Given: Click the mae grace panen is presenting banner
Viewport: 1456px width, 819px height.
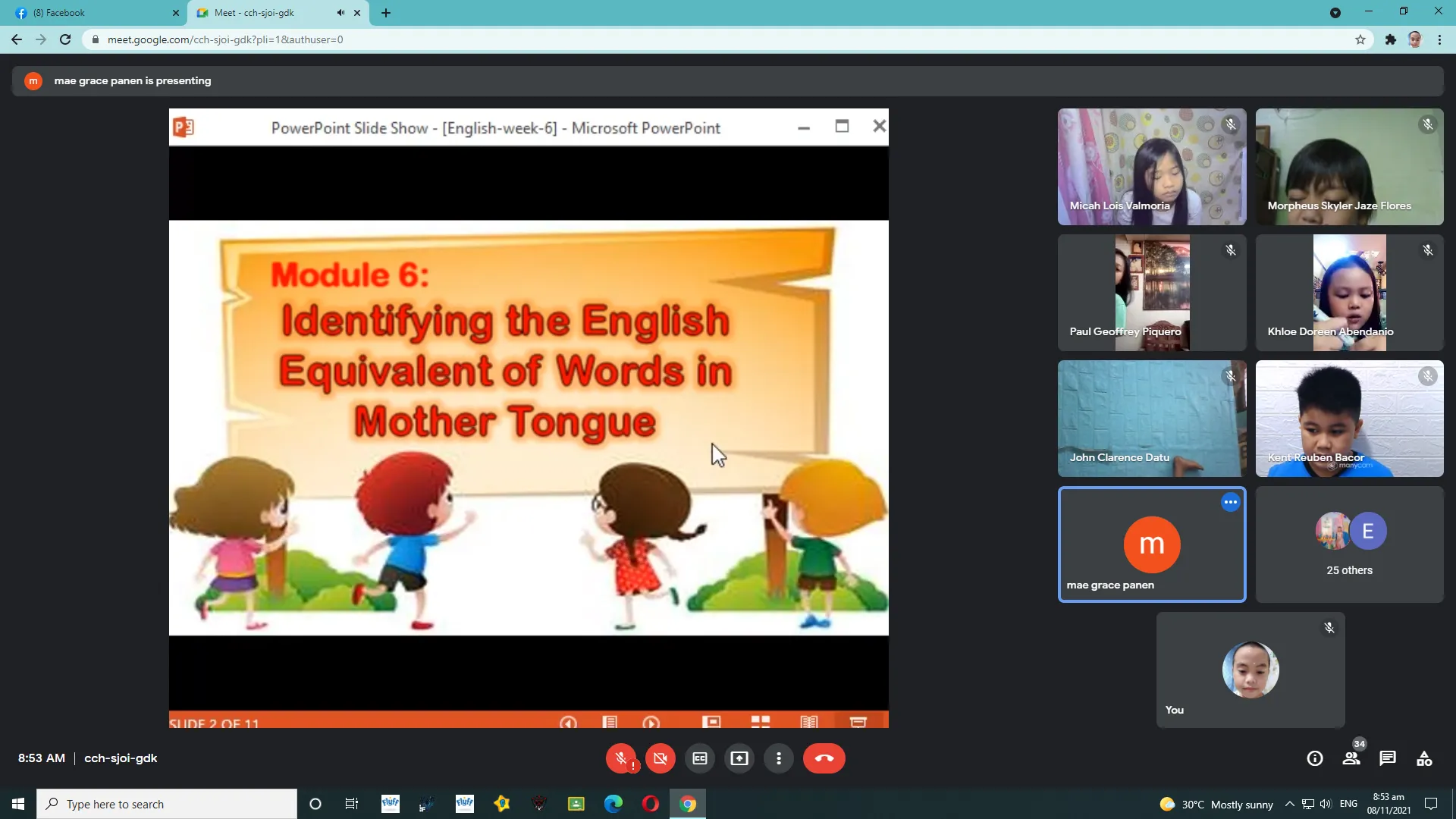Looking at the screenshot, I should (728, 80).
